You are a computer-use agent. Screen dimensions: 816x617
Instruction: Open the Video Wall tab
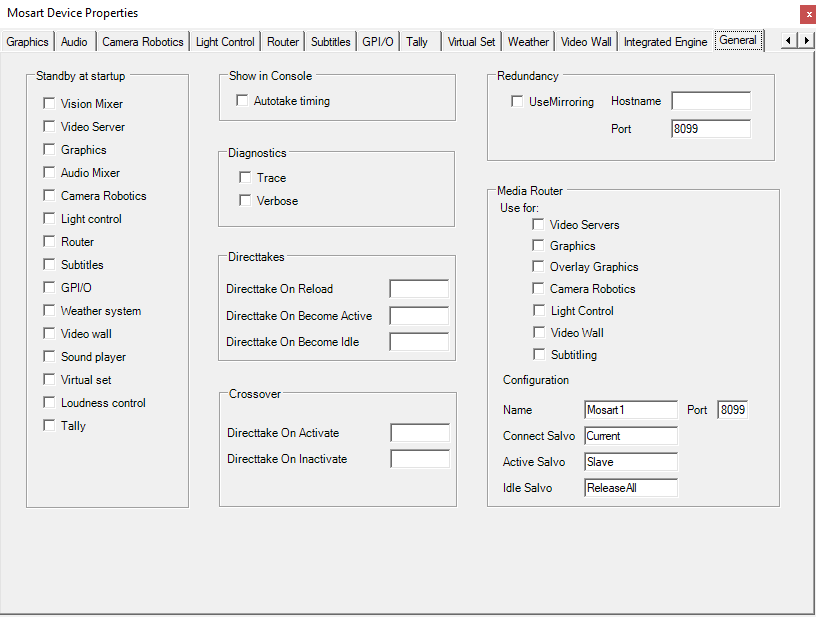(586, 42)
